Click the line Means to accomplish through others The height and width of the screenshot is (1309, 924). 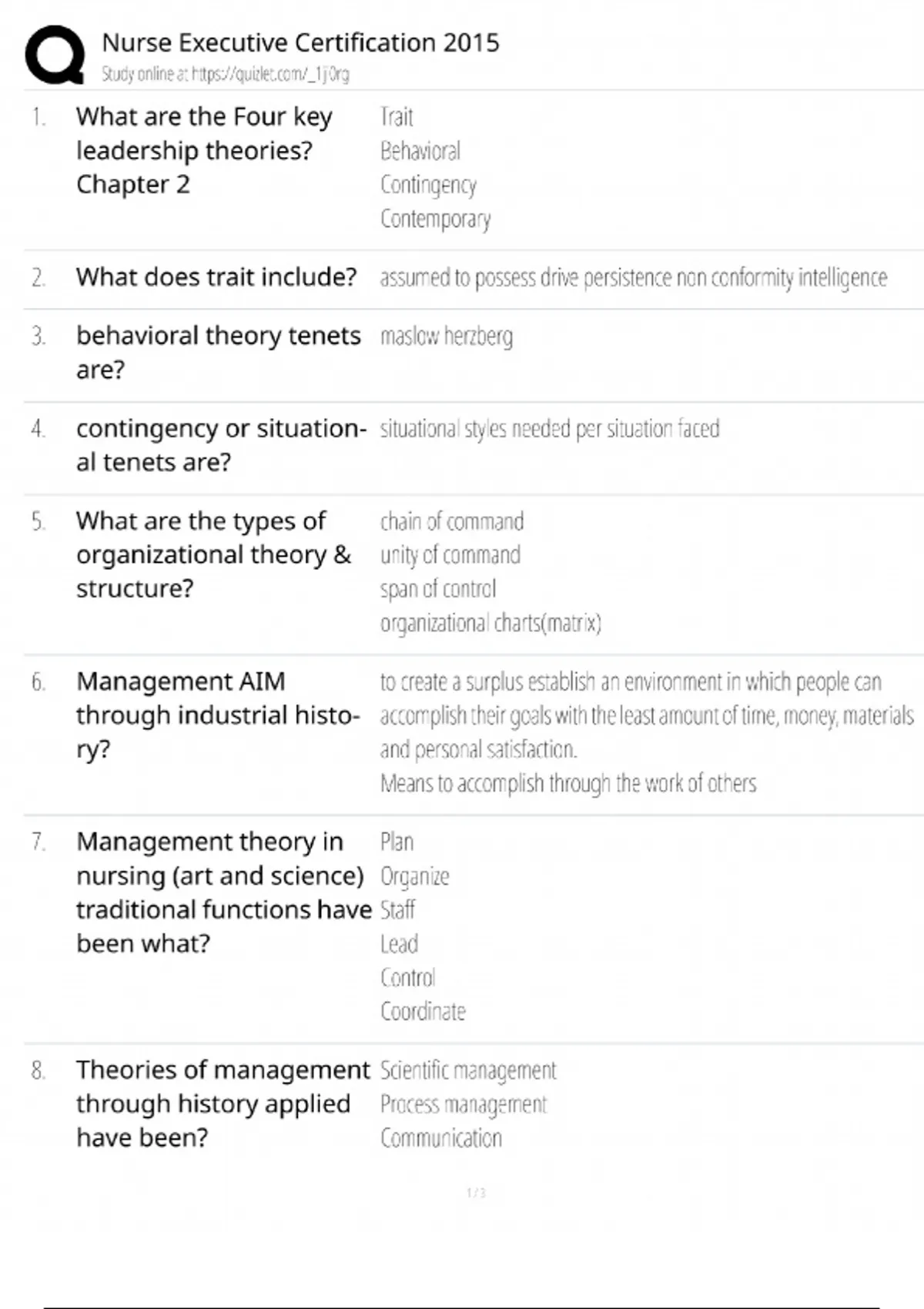(x=568, y=784)
